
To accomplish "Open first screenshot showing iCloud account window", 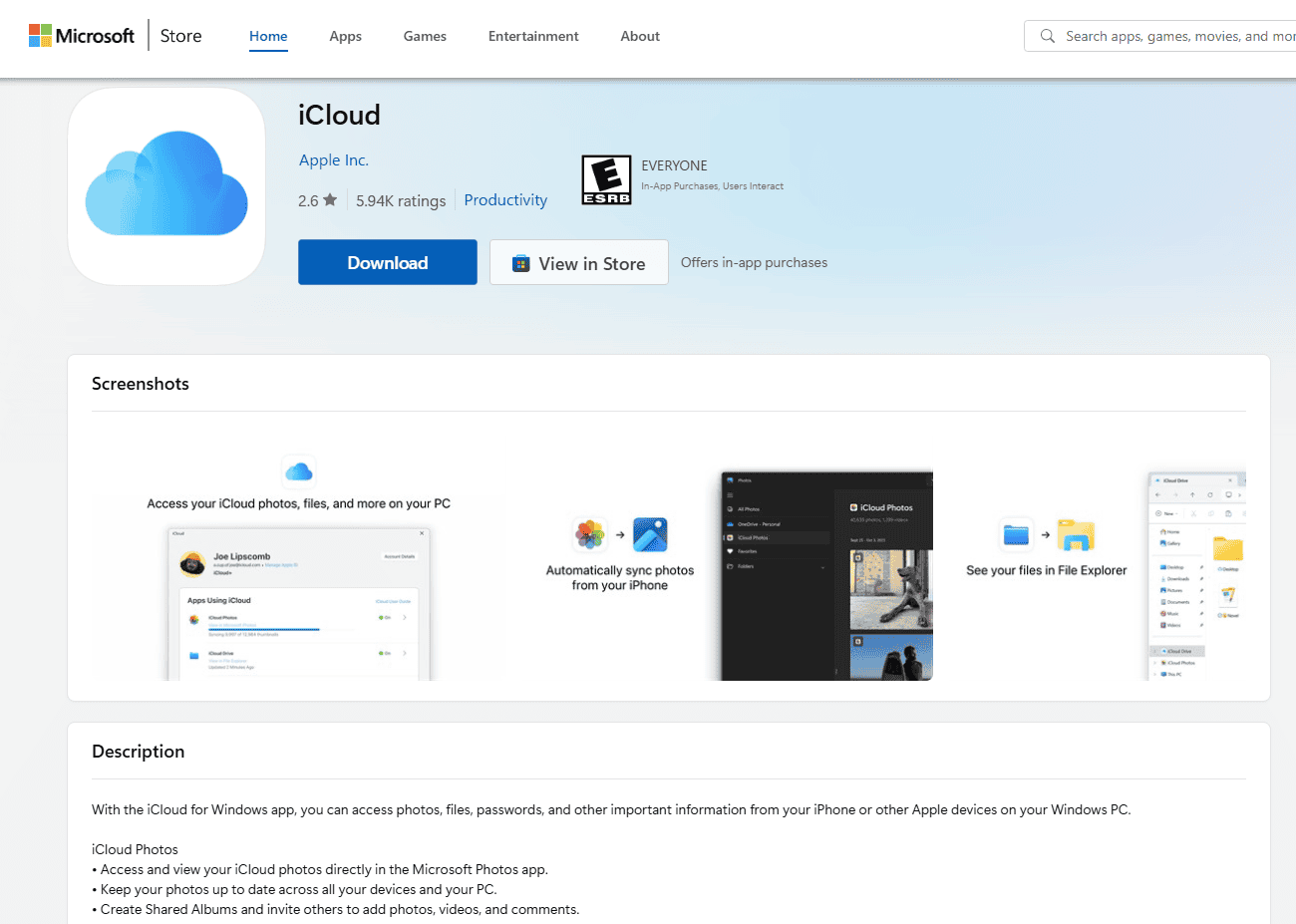I will pyautogui.click(x=299, y=565).
